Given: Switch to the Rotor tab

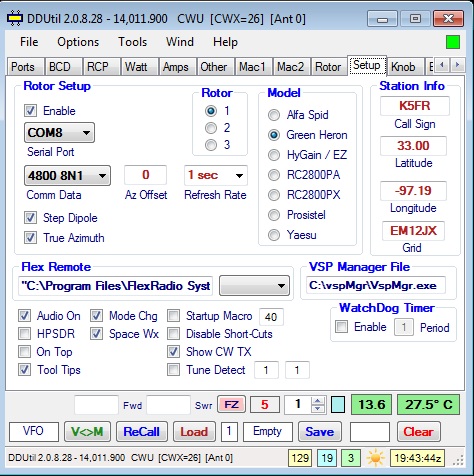Looking at the screenshot, I should [x=328, y=67].
